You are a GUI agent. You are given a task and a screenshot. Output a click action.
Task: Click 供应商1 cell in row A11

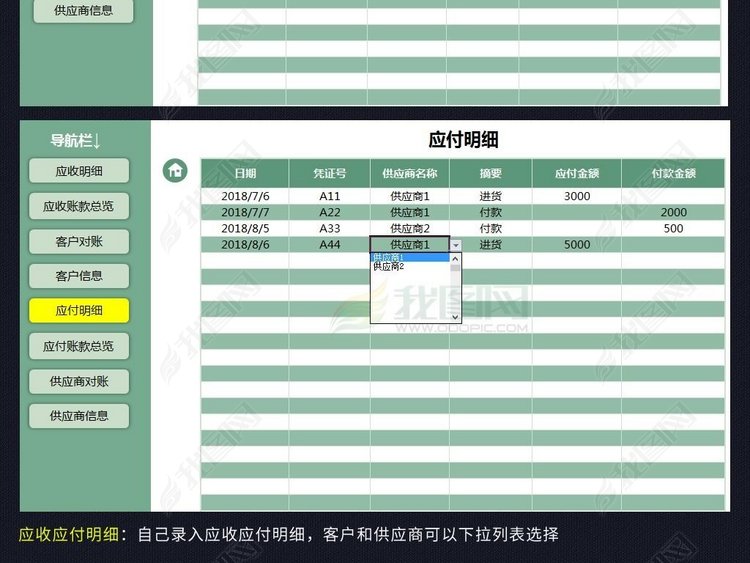tap(409, 196)
